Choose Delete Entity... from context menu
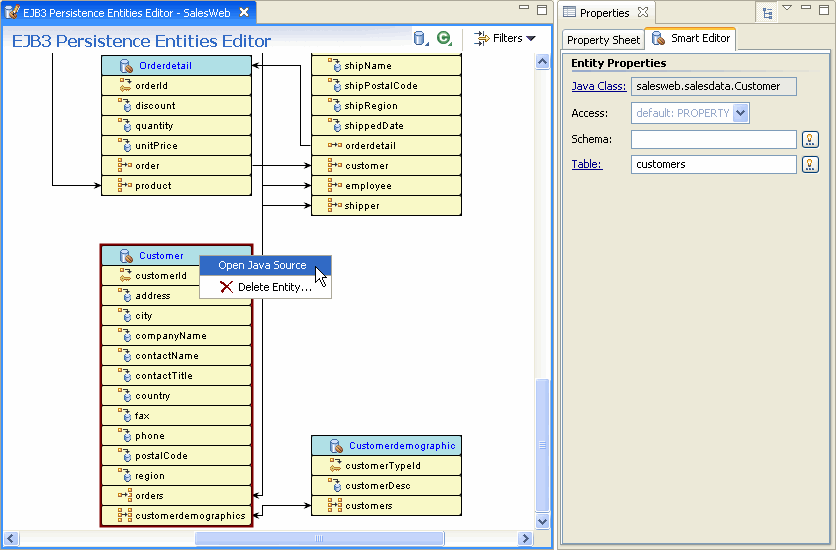This screenshot has height=550, width=836. [266, 287]
